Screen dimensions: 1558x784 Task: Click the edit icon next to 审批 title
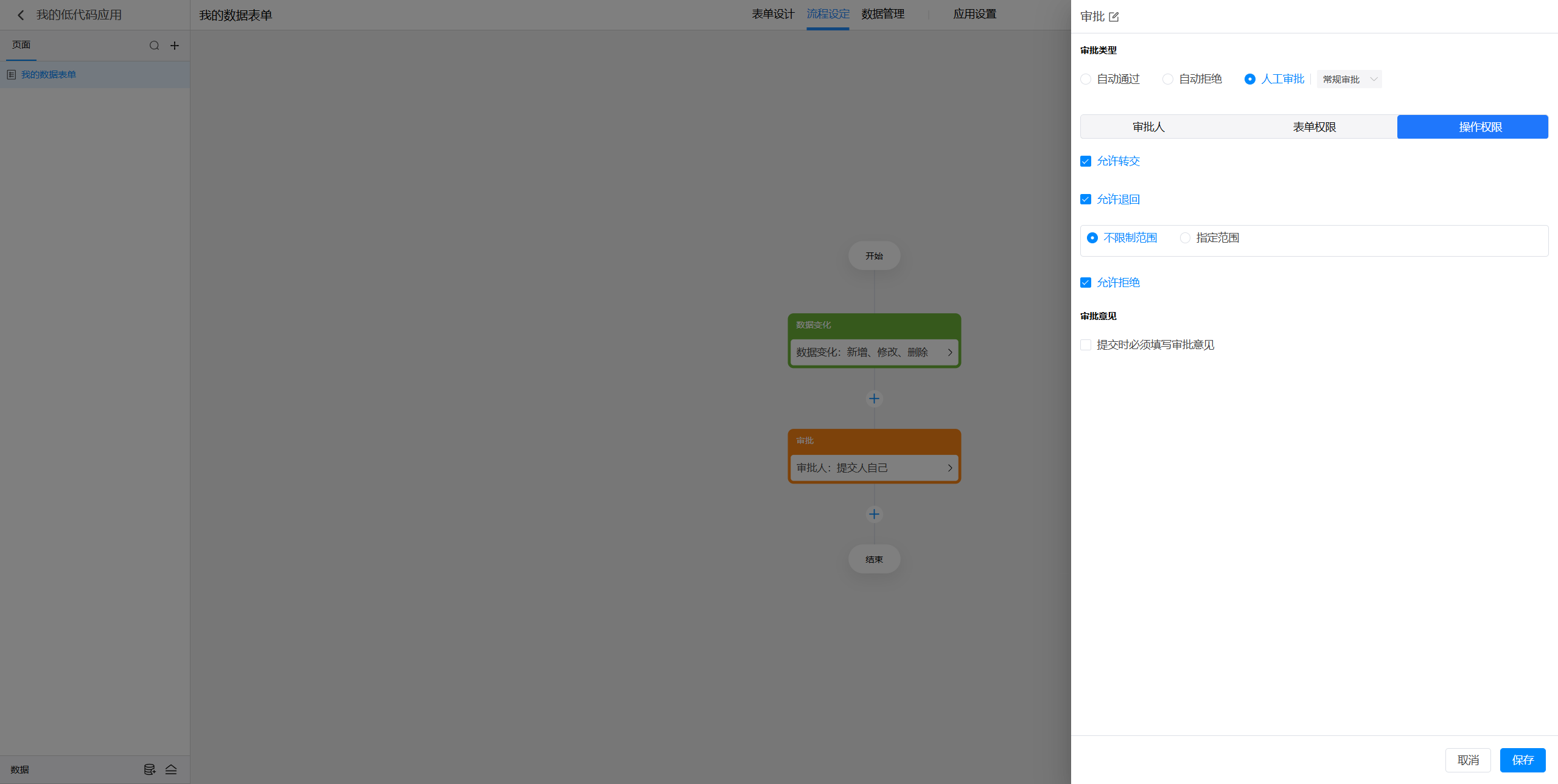(1114, 17)
